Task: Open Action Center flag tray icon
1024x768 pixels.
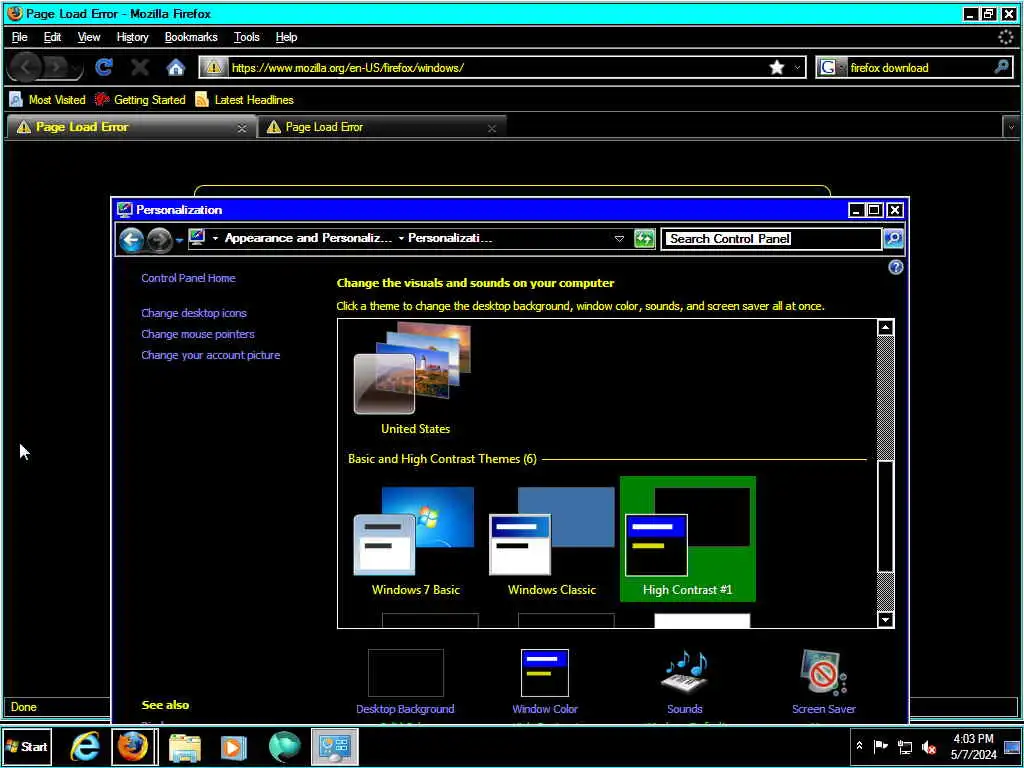Action: click(x=881, y=746)
